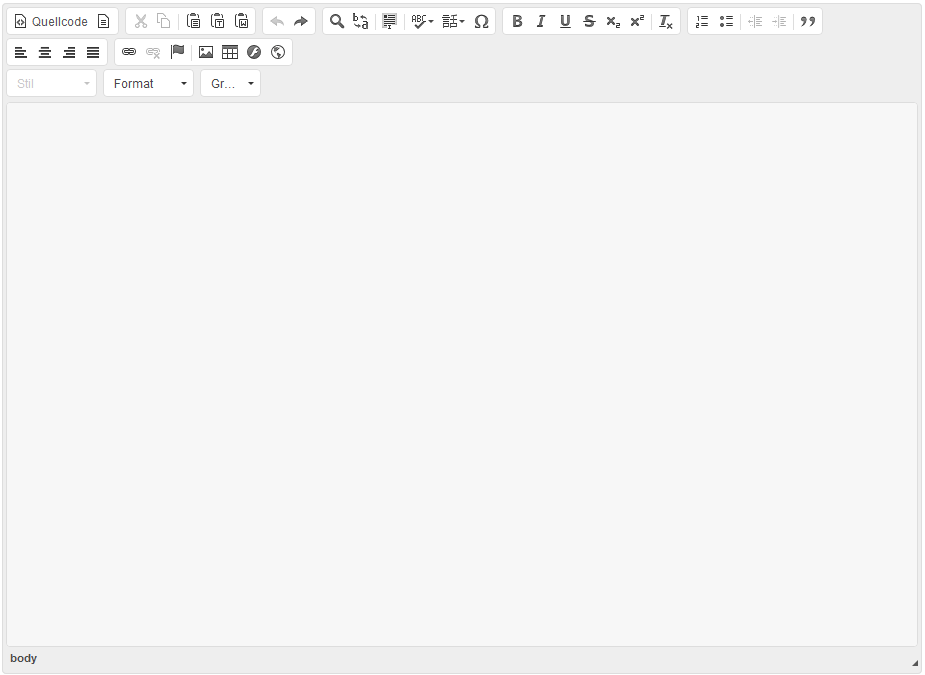Click the decrease indent icon
Viewport: 925px width, 675px height.
[x=755, y=21]
